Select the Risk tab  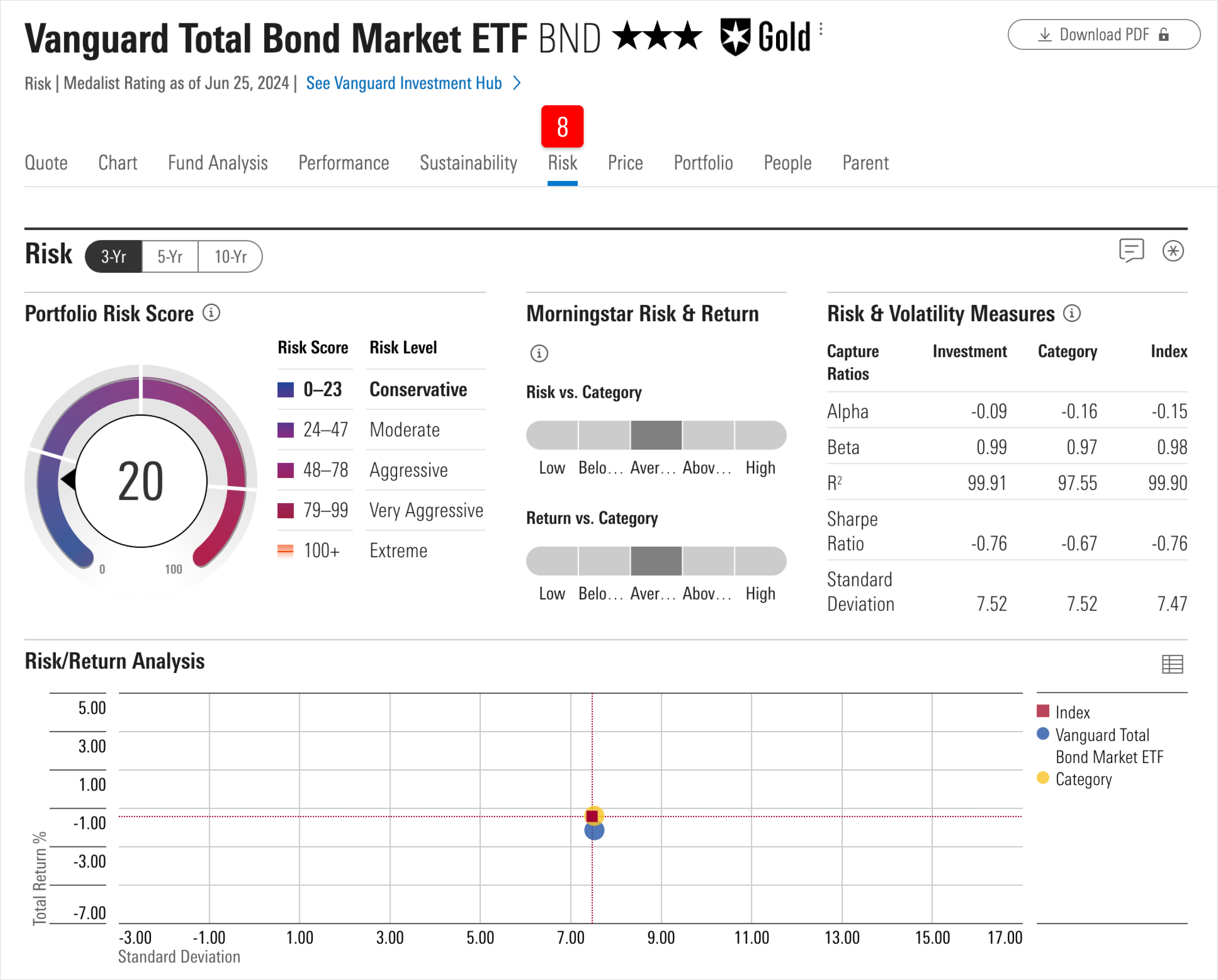click(x=562, y=163)
